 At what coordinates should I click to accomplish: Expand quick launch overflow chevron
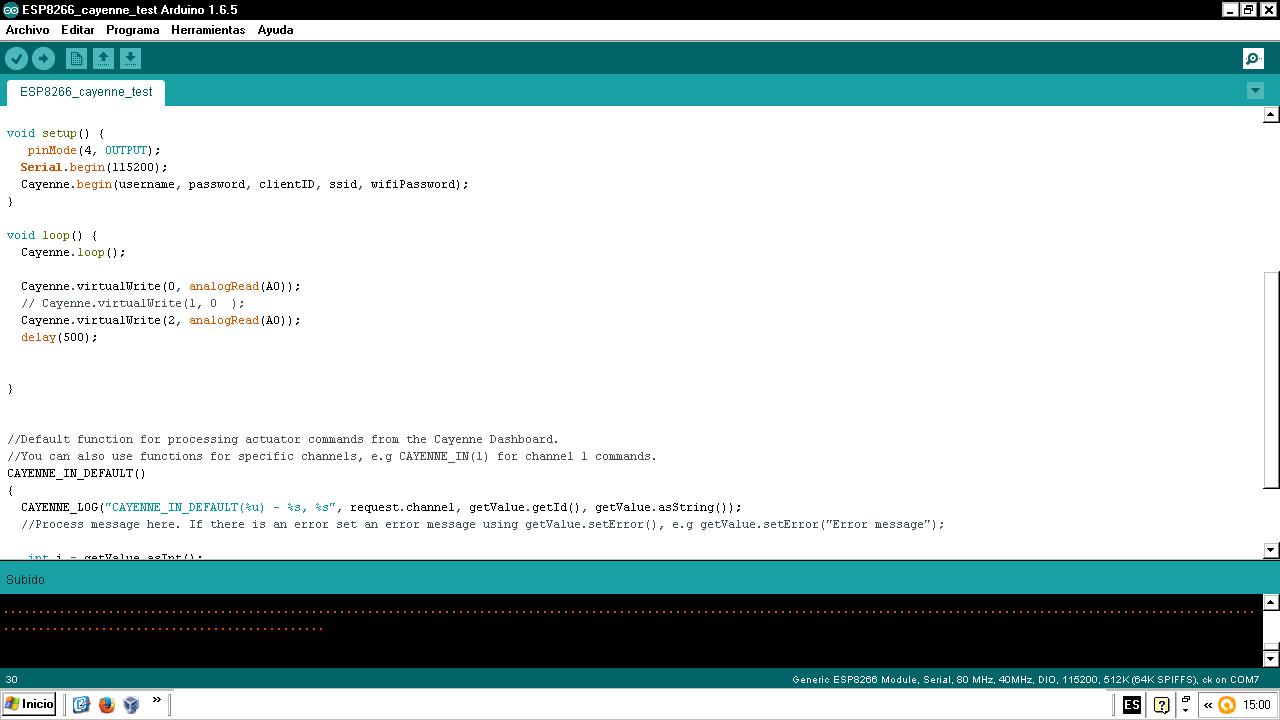157,701
